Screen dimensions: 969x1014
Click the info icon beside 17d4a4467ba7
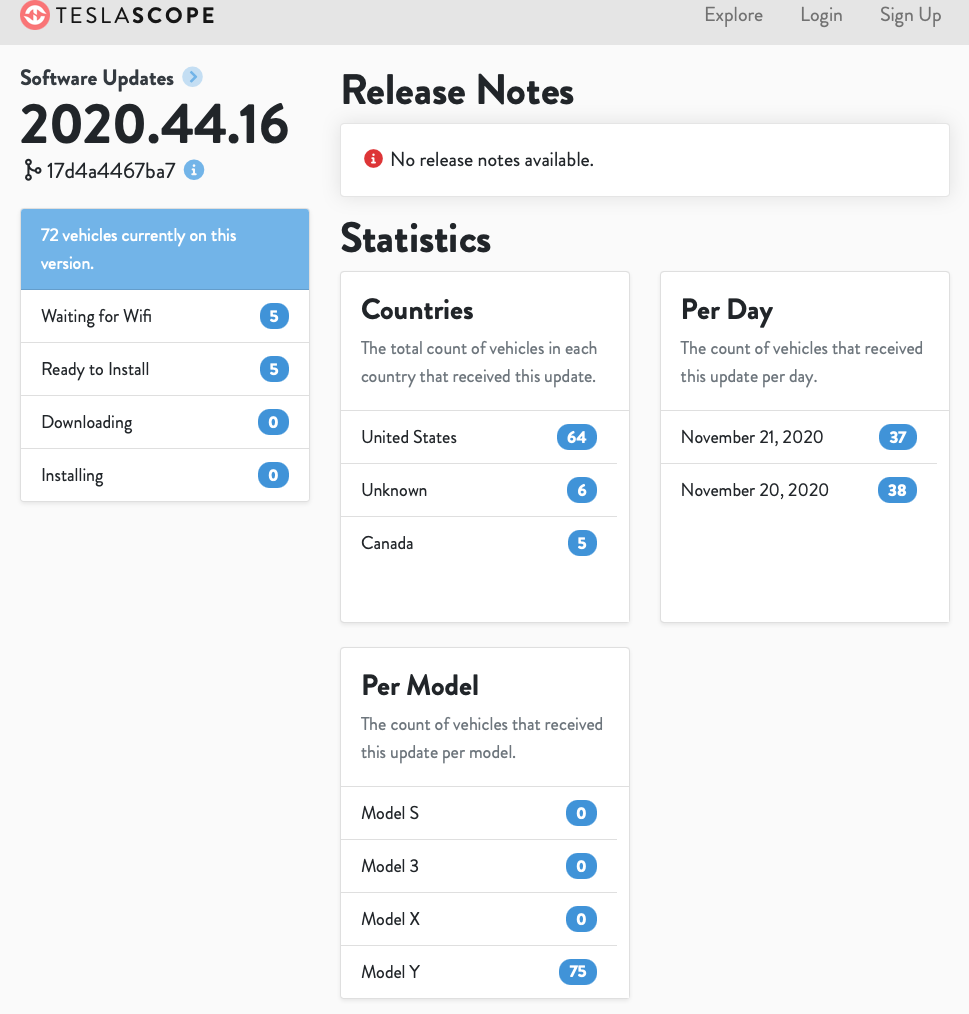(194, 170)
